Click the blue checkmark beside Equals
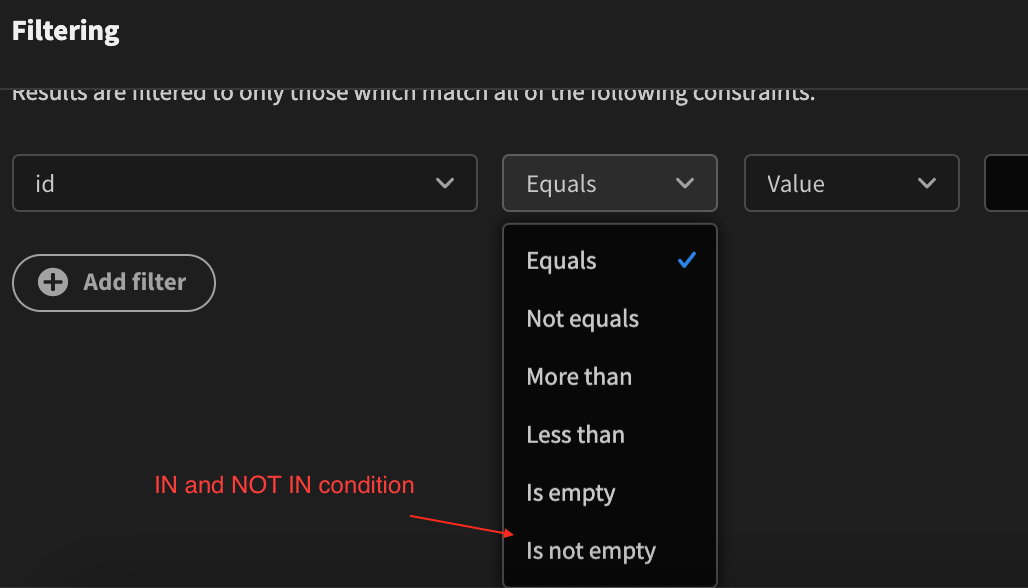Screen dimensions: 1028x588 coord(687,260)
